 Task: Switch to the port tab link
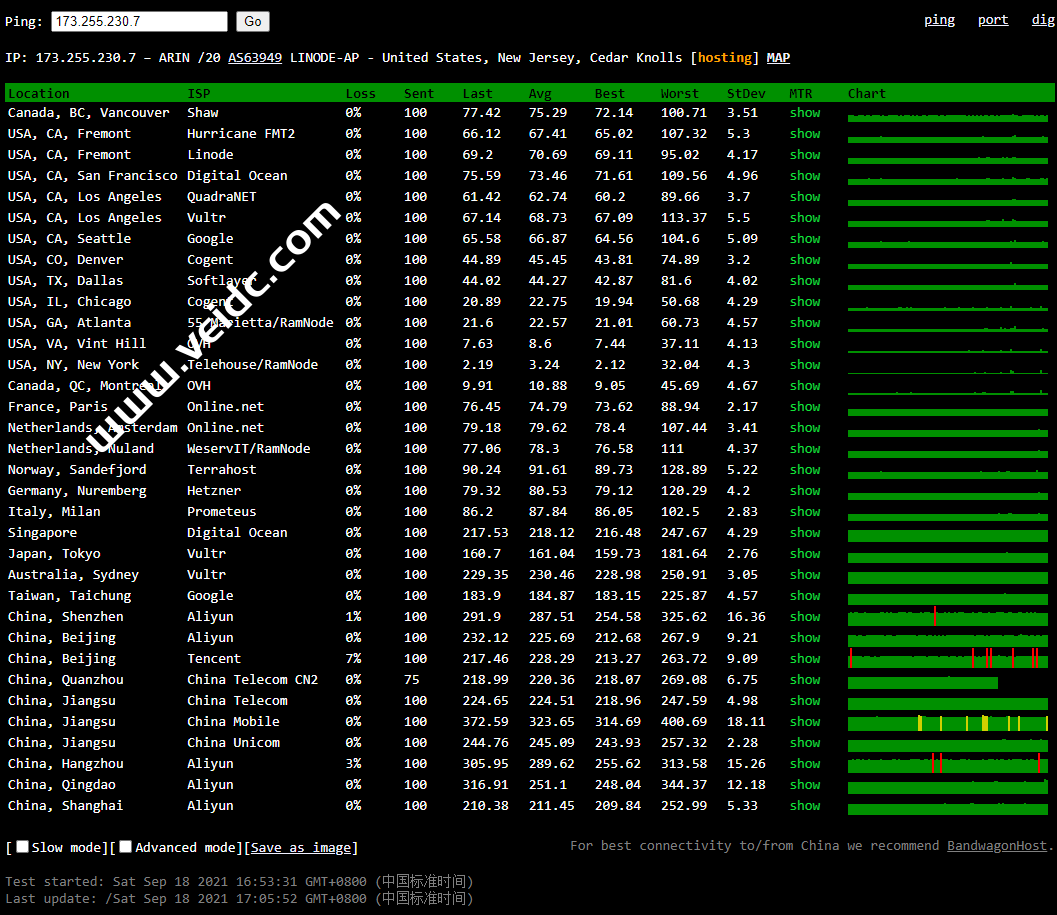pos(992,20)
